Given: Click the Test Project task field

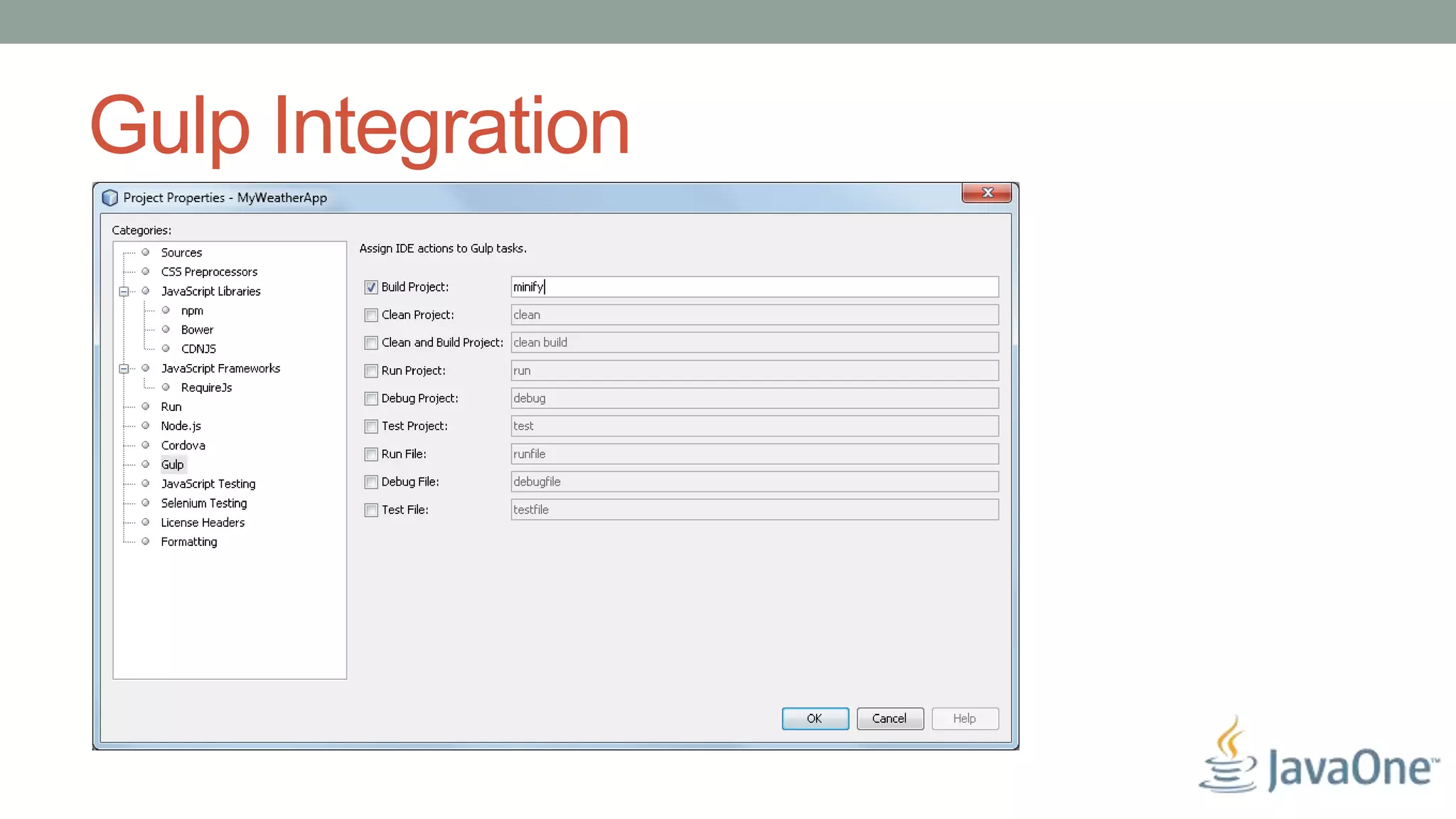Looking at the screenshot, I should 754,426.
